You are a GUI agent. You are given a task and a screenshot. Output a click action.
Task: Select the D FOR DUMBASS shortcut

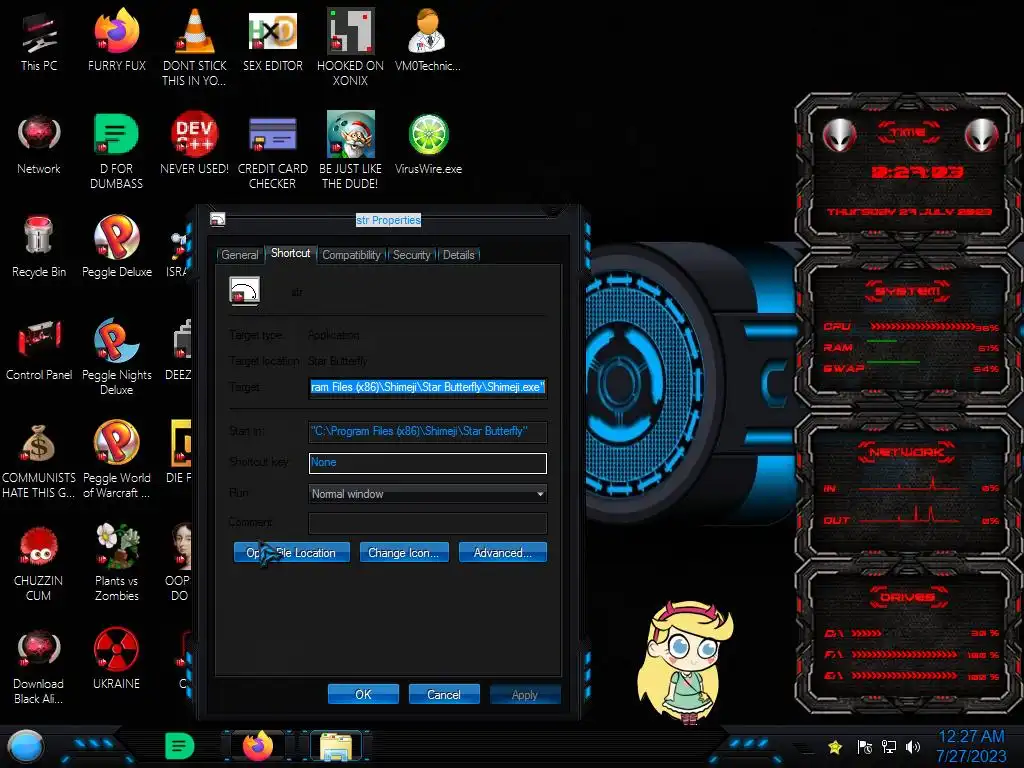point(116,150)
